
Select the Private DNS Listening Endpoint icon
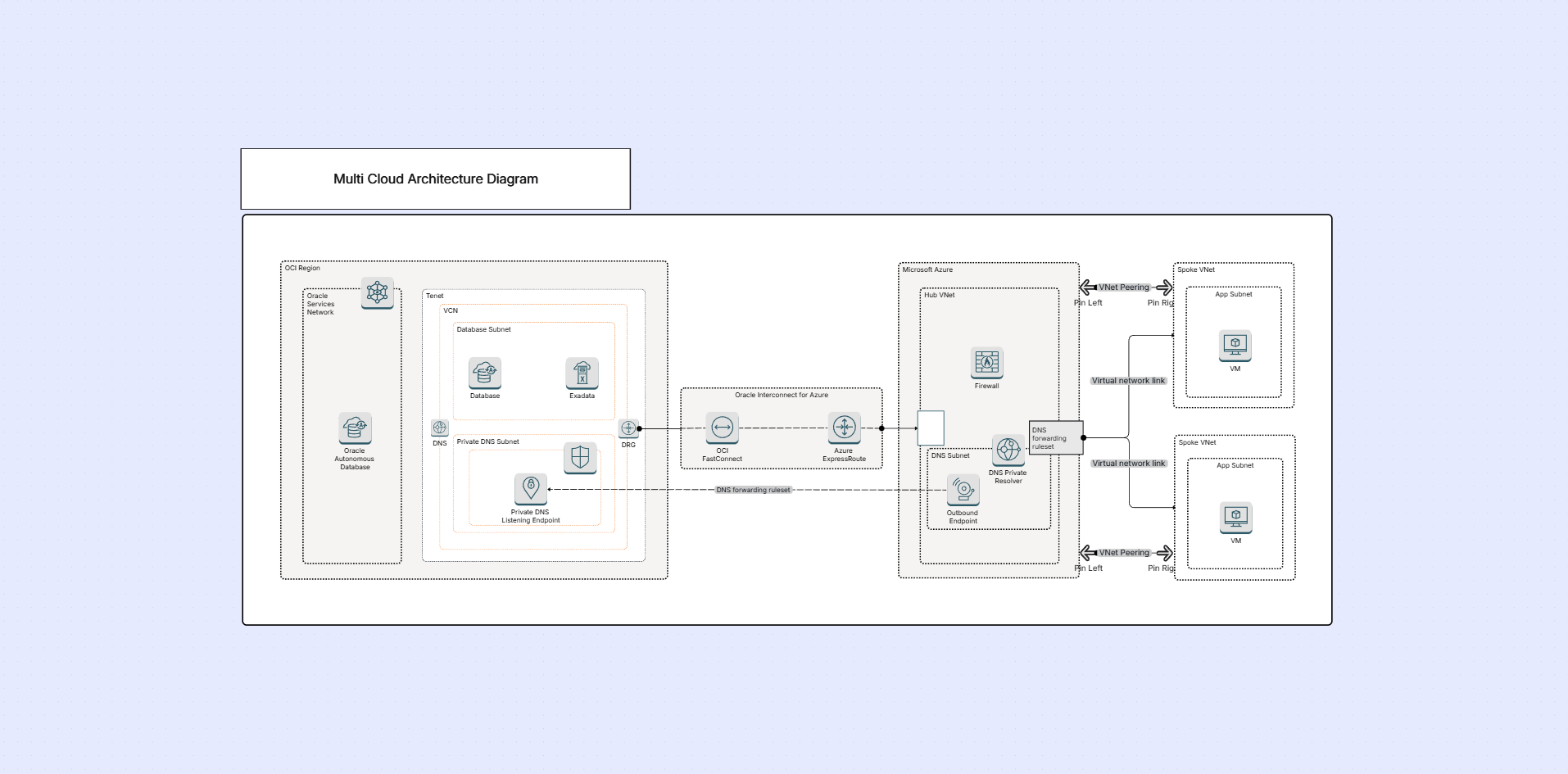point(531,489)
